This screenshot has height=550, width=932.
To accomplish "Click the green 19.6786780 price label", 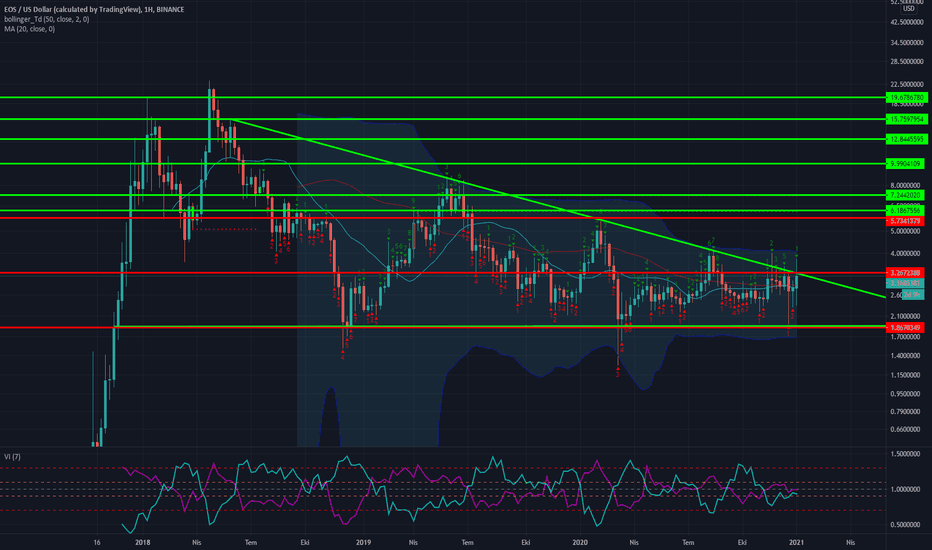I will (906, 98).
